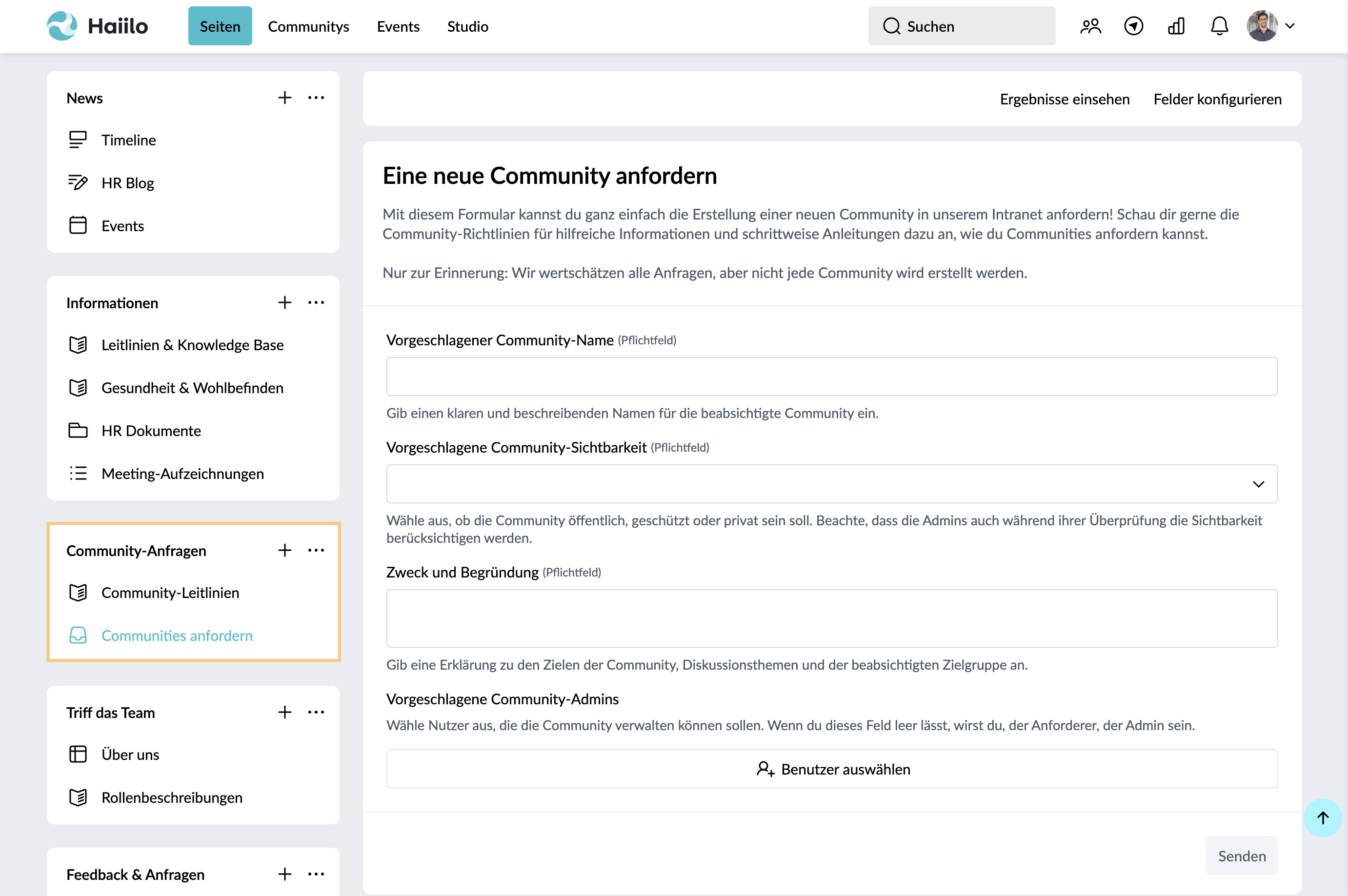Open the colleagues directory icon
Viewport: 1348px width, 896px height.
coord(1090,26)
